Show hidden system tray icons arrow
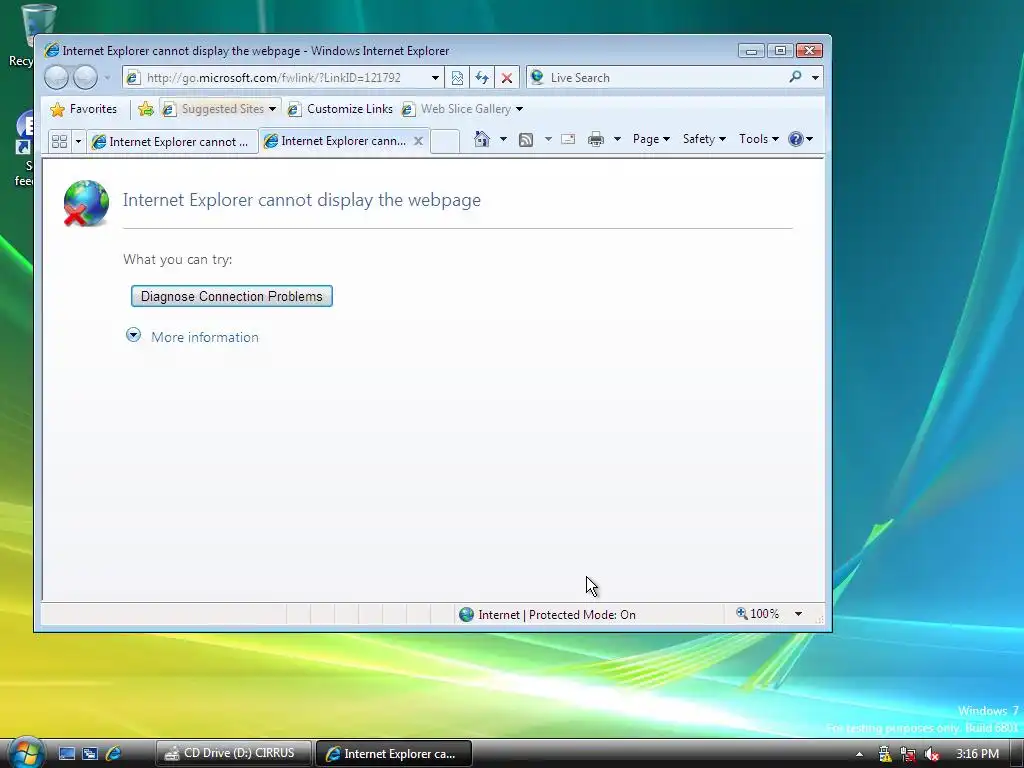Screen dimensions: 1024x768 (859, 754)
